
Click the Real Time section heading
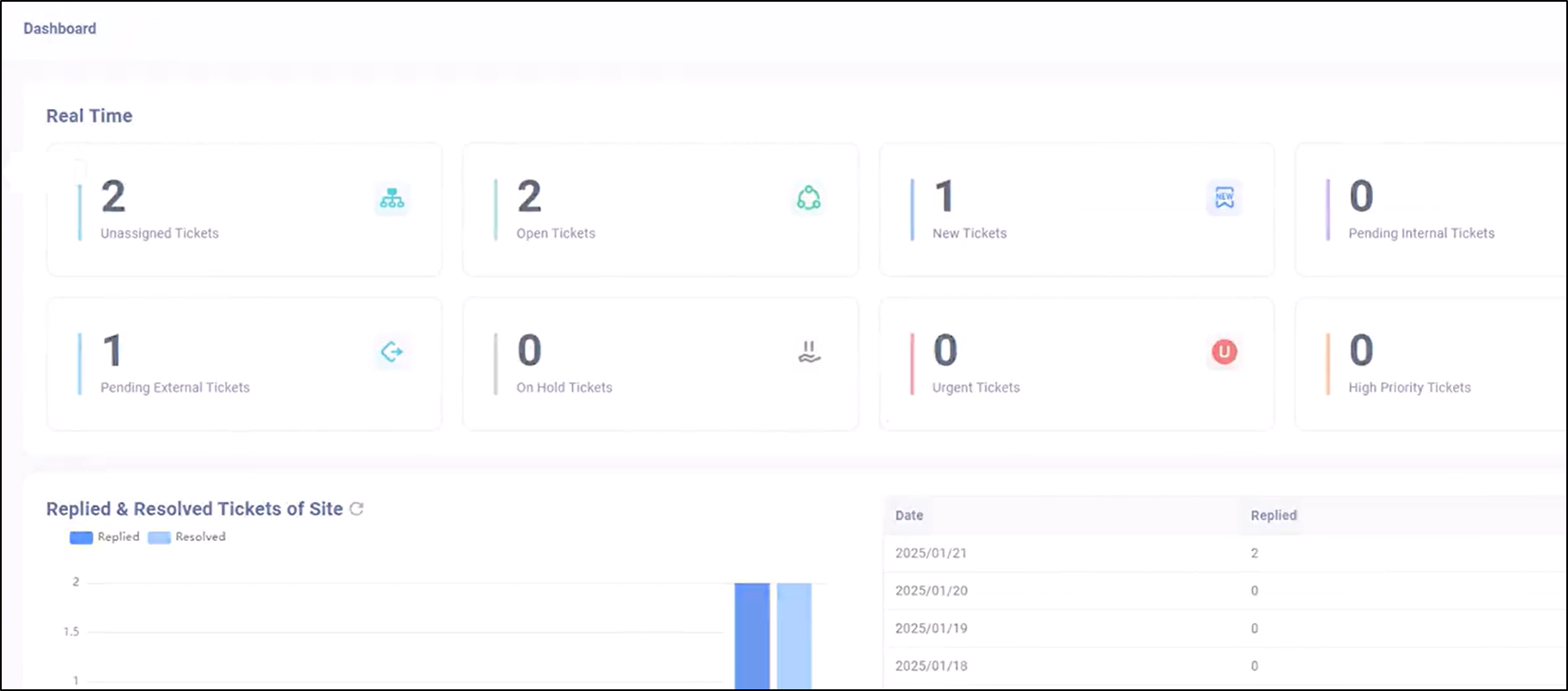tap(89, 116)
